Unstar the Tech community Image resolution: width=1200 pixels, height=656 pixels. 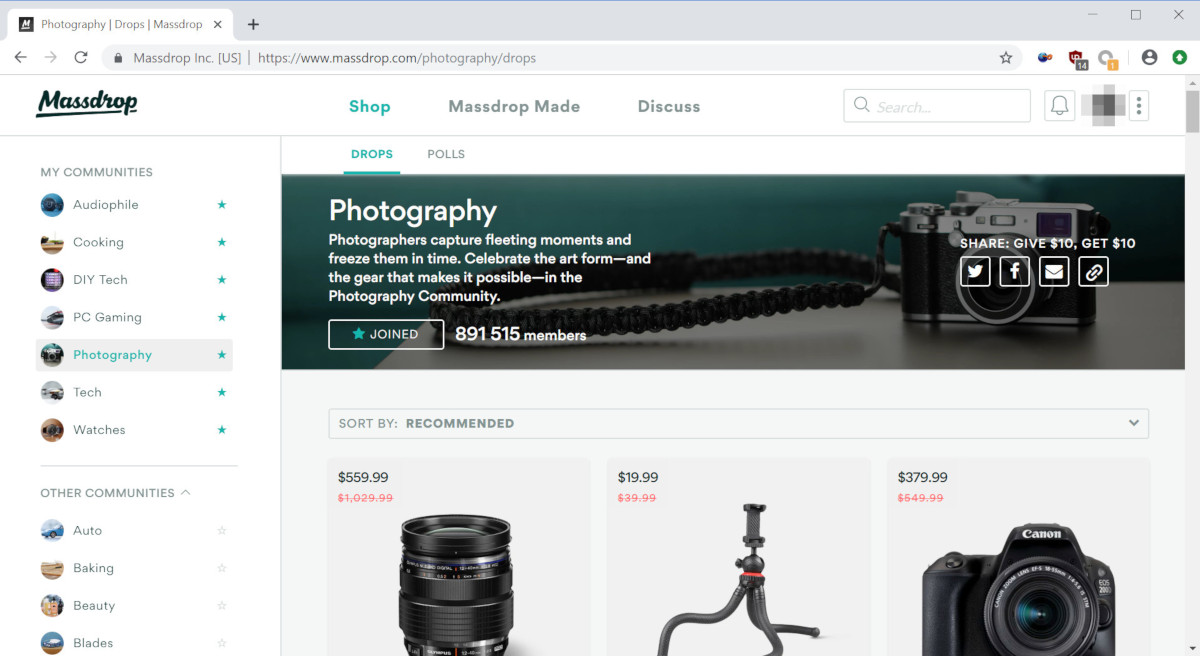(x=222, y=392)
